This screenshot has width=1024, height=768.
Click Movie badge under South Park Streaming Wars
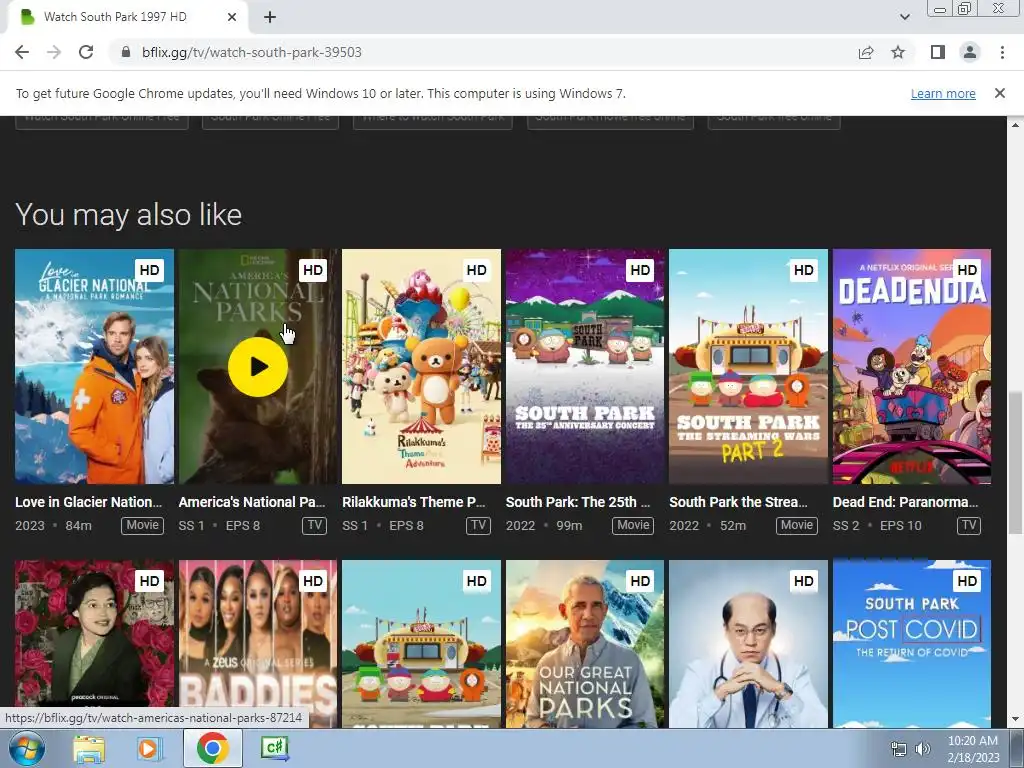[797, 525]
